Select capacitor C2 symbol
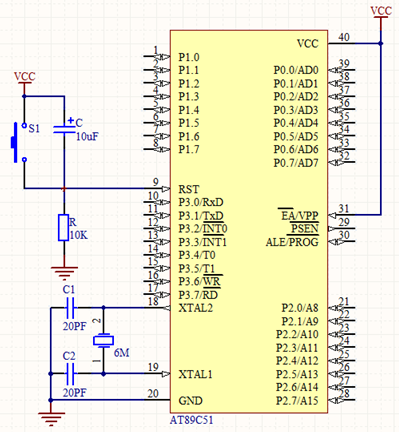The image size is (399, 432). 70,374
